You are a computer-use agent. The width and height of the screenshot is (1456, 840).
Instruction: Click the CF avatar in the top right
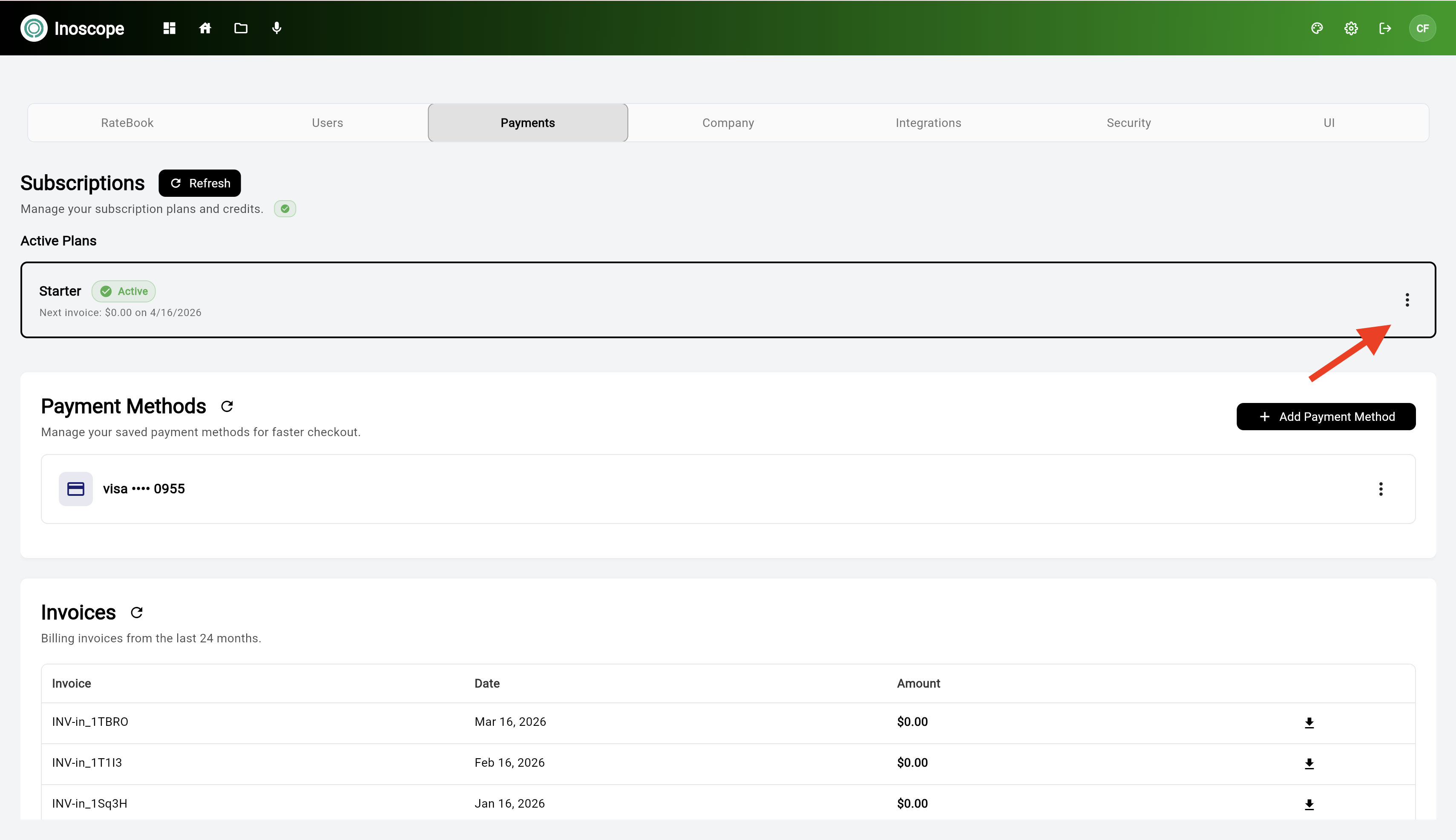1423,28
